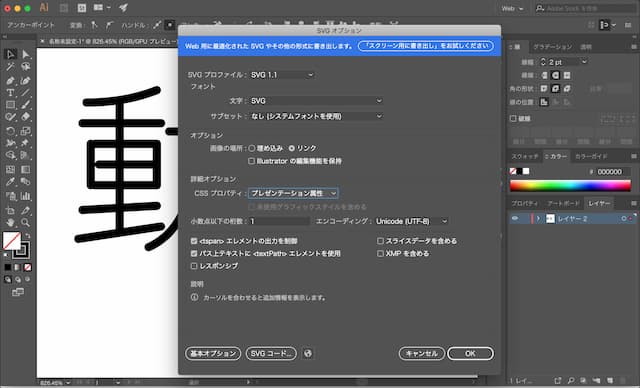Click the SVG コード... button

271,353
